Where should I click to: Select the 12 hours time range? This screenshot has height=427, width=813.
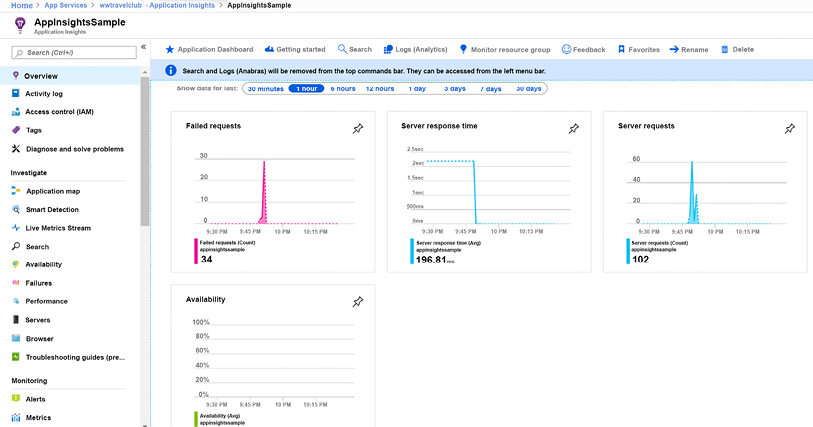coord(380,89)
